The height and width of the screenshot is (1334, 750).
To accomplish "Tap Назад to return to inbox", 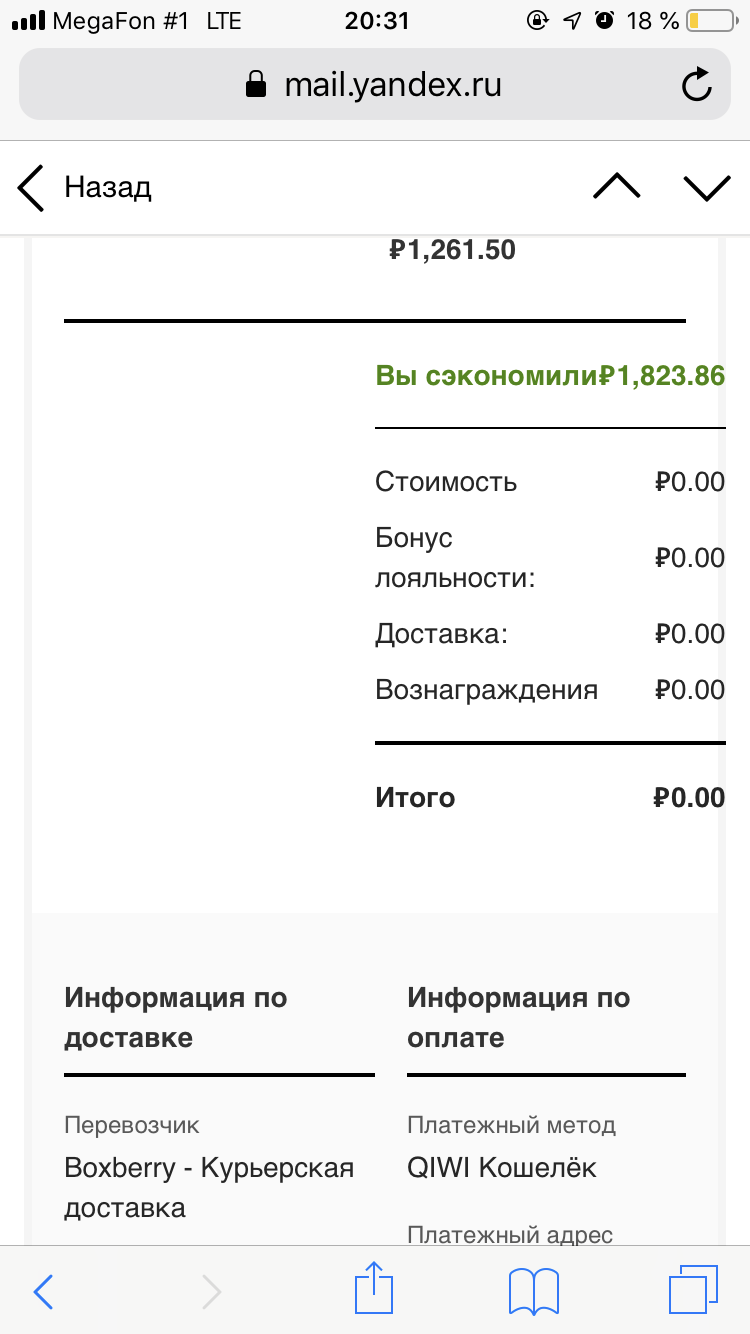I will tap(84, 188).
